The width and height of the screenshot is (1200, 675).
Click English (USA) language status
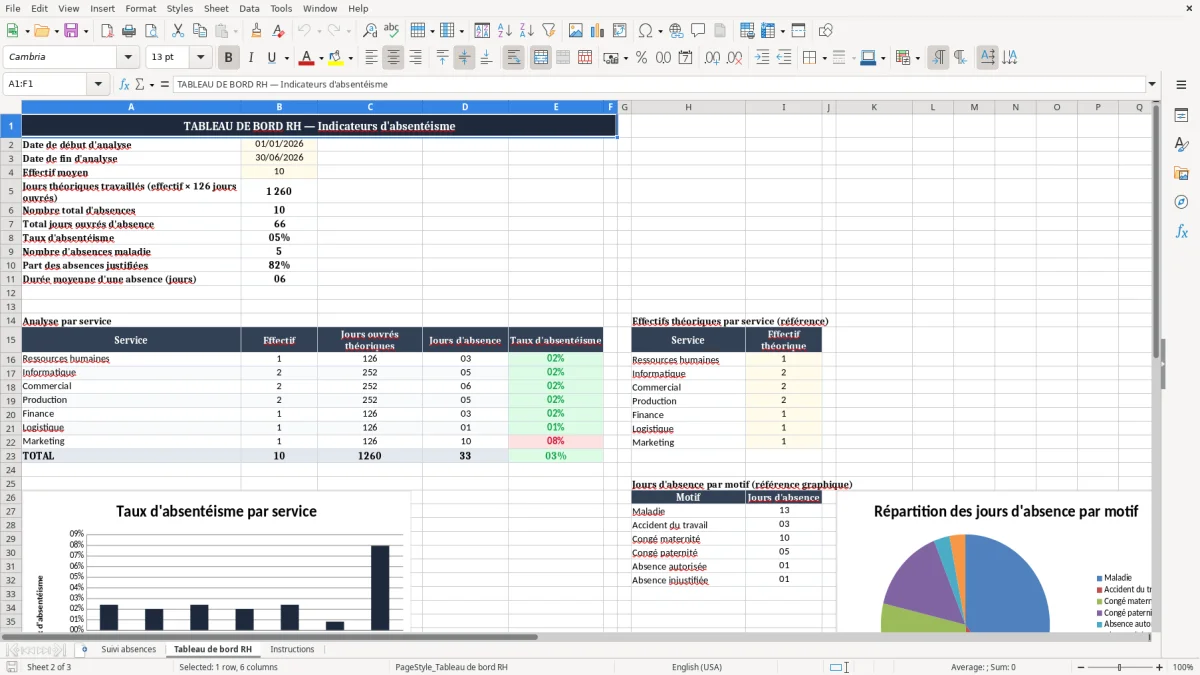point(697,667)
